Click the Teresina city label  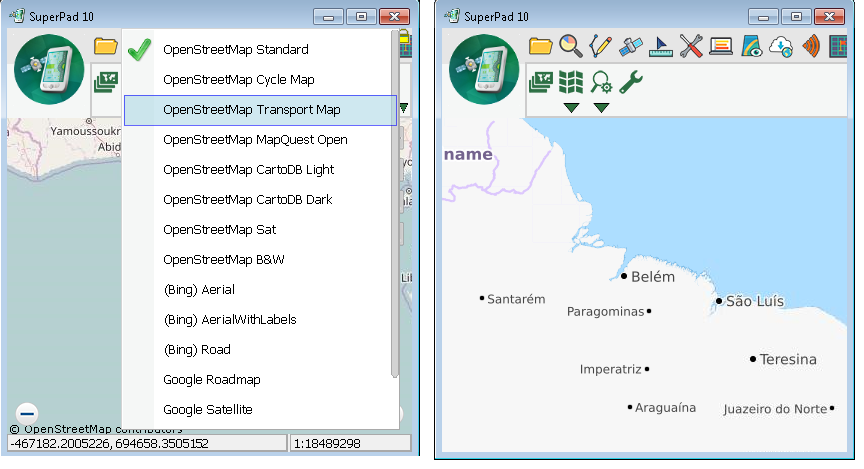coord(788,359)
